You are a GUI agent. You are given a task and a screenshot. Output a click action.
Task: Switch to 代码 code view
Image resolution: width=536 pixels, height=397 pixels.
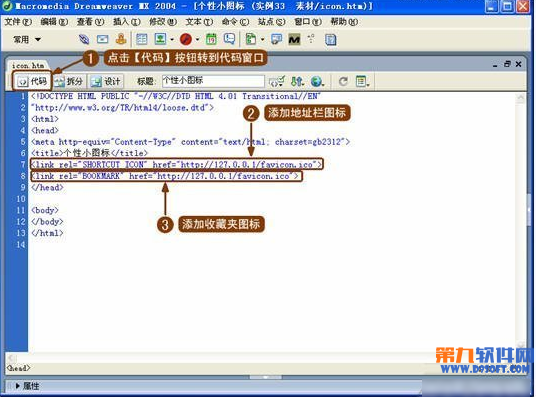(x=32, y=81)
